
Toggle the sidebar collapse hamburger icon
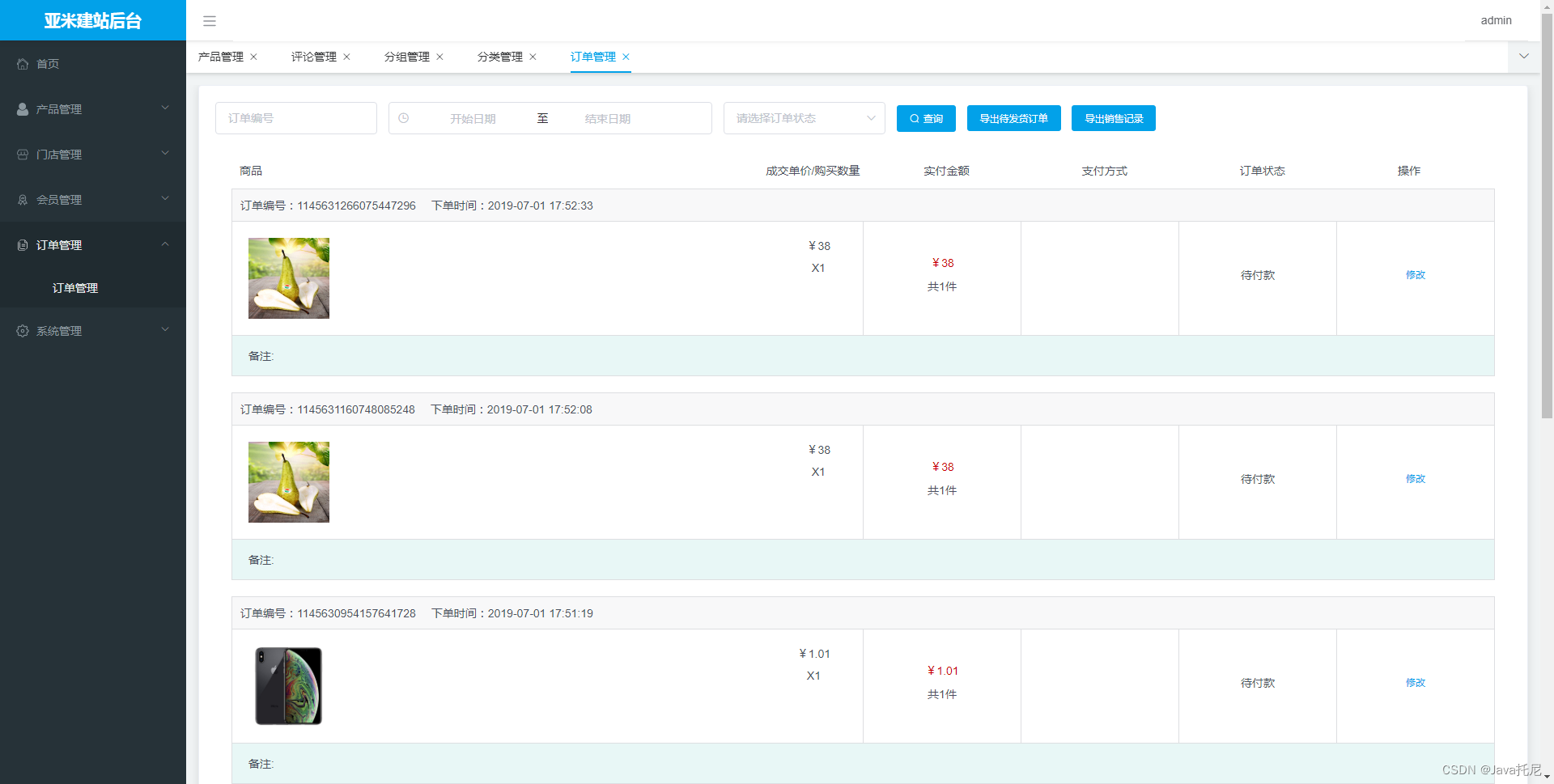pyautogui.click(x=210, y=21)
